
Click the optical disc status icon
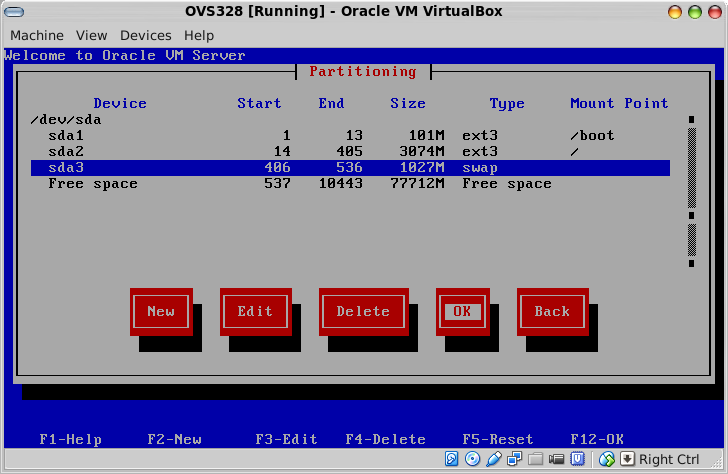click(472, 459)
